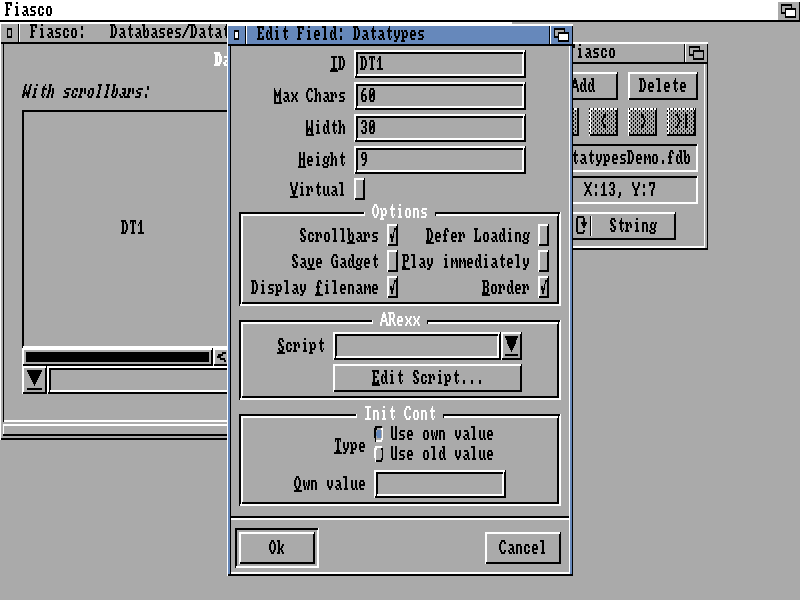Disable the Scrollbars option
The image size is (800, 600).
[x=393, y=236]
